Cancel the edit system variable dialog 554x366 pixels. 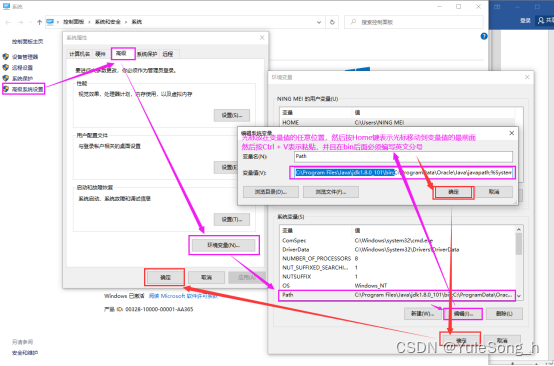494,192
